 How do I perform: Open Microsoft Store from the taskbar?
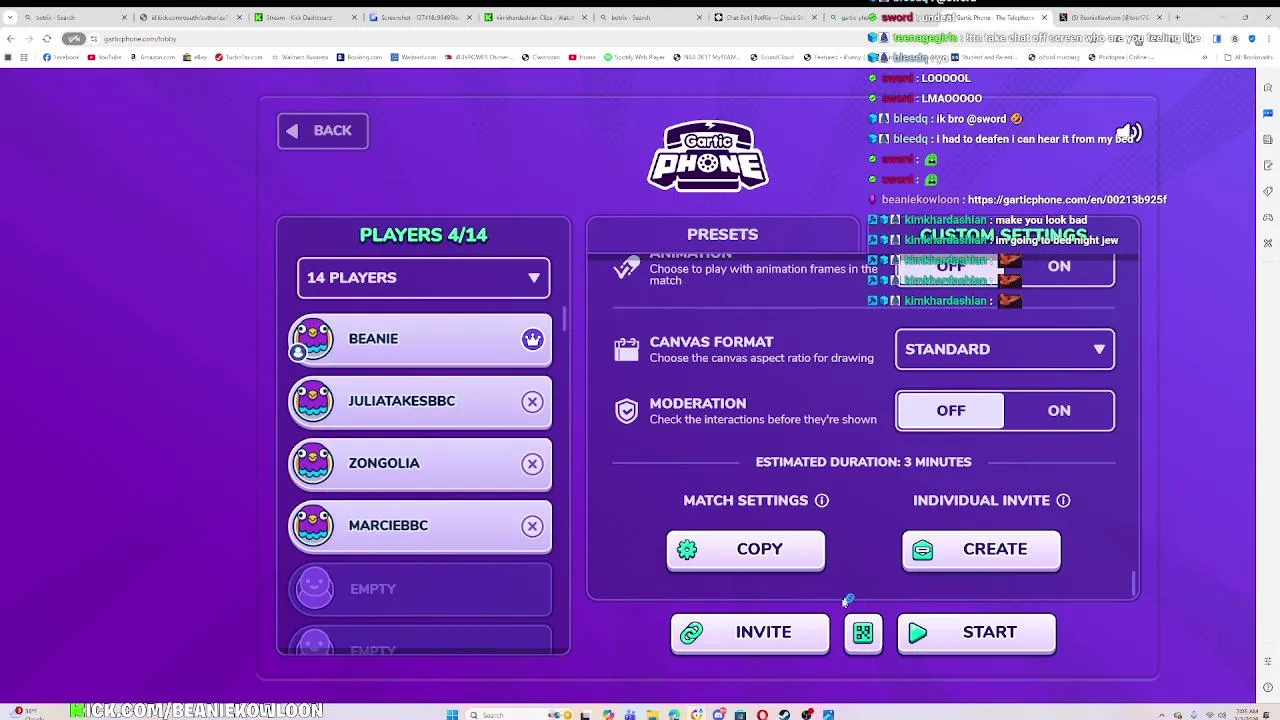click(x=740, y=714)
